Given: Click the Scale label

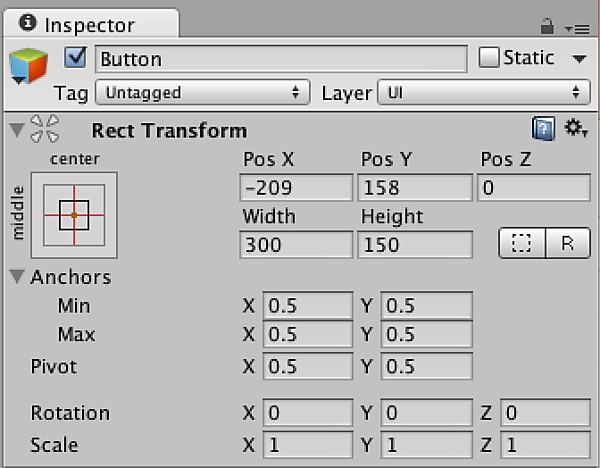Looking at the screenshot, I should click(x=54, y=445).
